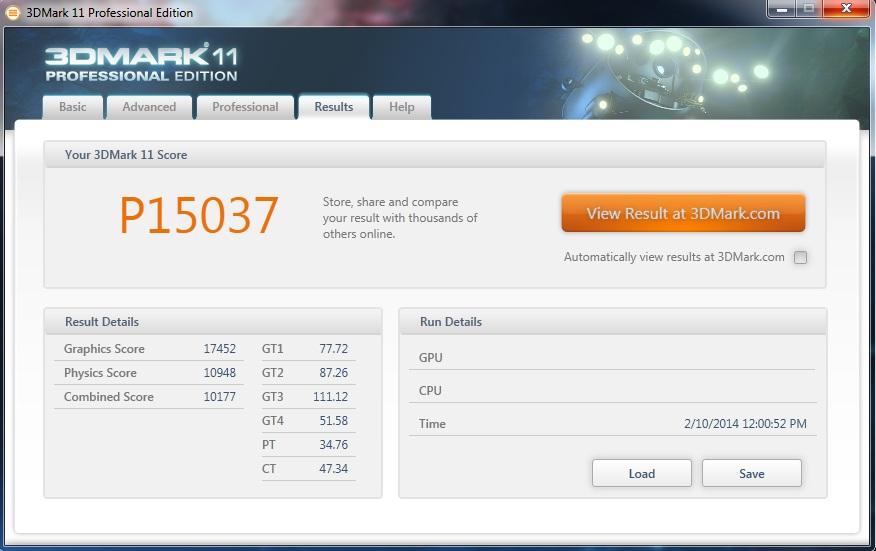Click the 3DMark 11 Professional Edition logo
The height and width of the screenshot is (551, 876).
tap(141, 63)
